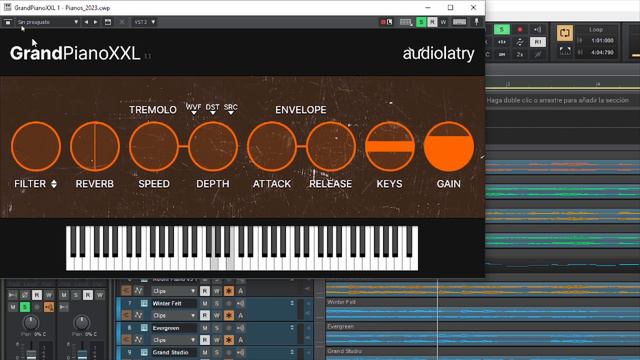
Task: Open the 'Sin preajuste' preset dropdown
Action: coord(47,22)
